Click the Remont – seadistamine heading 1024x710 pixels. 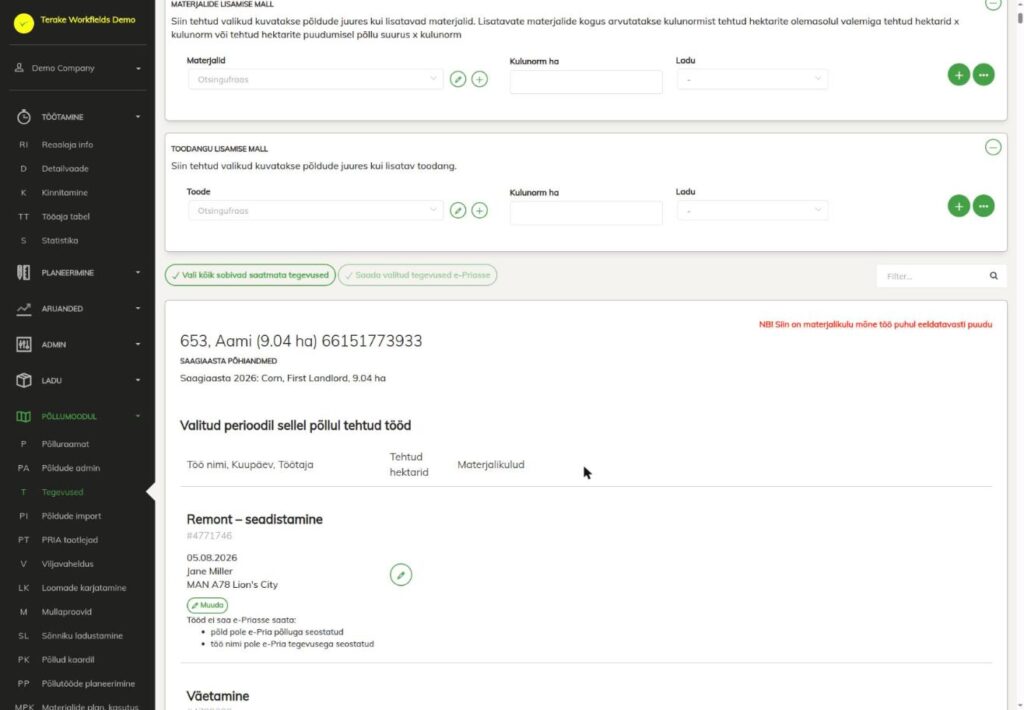(255, 519)
